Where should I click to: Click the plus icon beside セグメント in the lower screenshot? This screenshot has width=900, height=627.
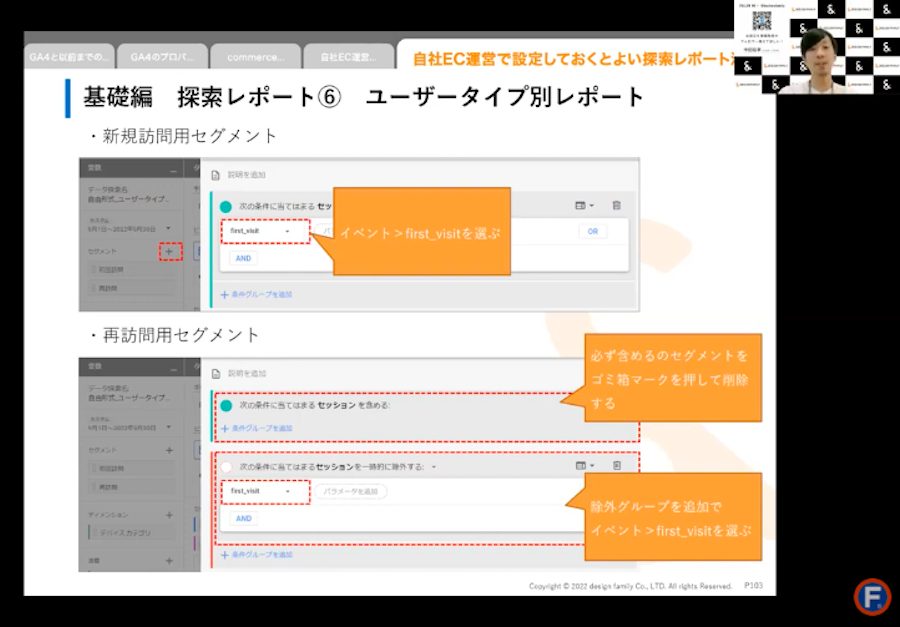[x=169, y=451]
